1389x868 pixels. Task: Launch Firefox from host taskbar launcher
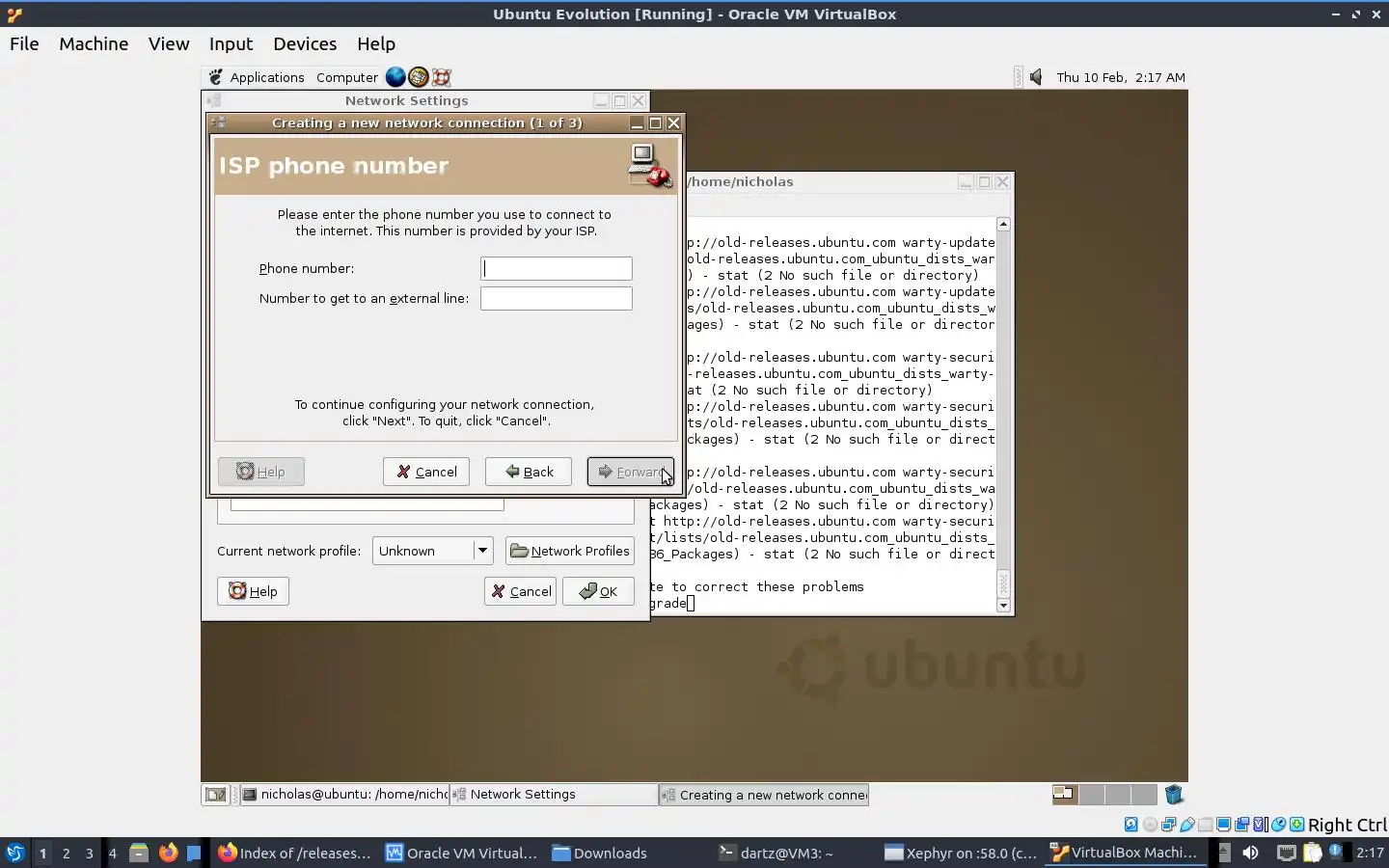tap(168, 853)
